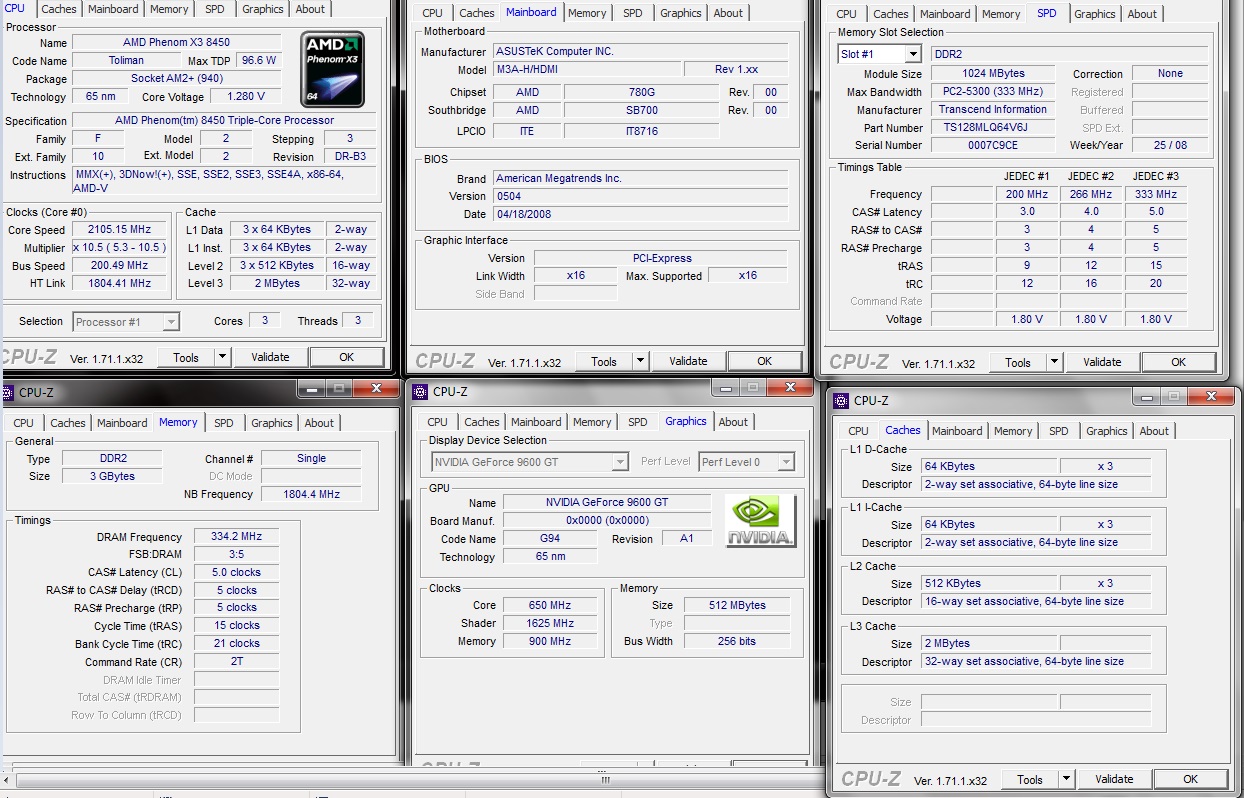Open Tools dropdown arrow in Mainboard window
Image resolution: width=1244 pixels, height=798 pixels.
641,362
